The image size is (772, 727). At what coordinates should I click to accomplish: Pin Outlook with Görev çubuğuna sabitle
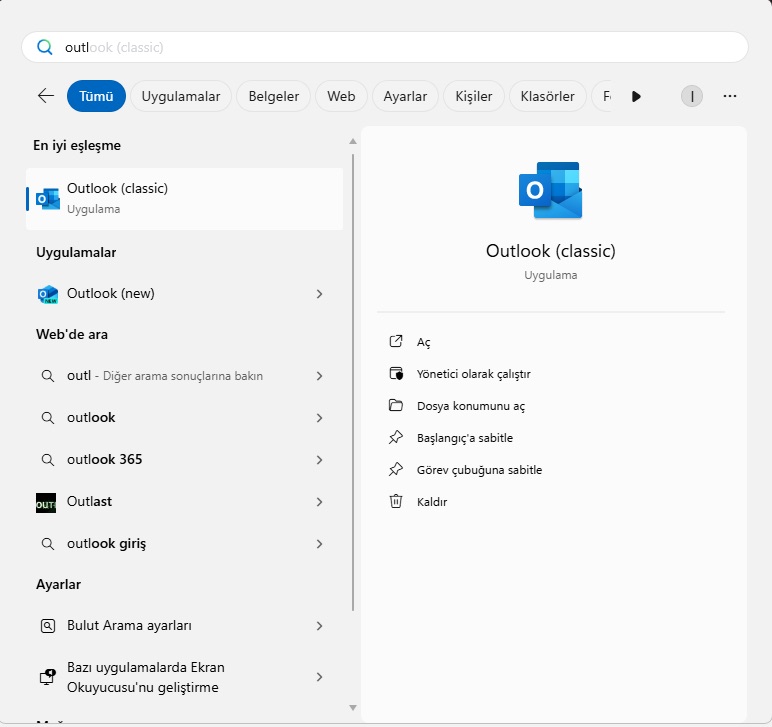[479, 470]
